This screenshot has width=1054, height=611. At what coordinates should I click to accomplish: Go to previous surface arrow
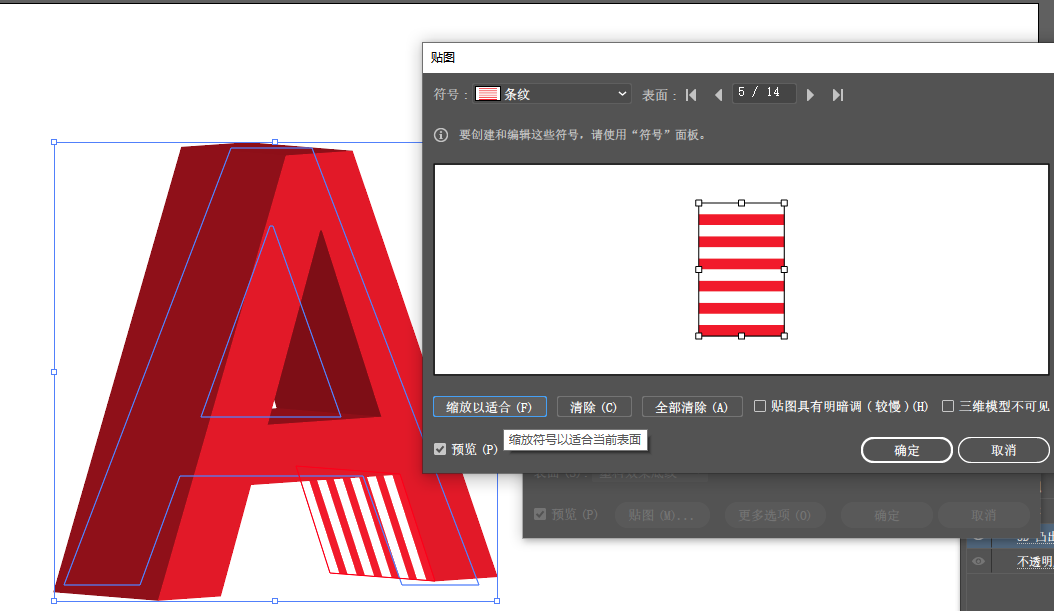coord(718,95)
